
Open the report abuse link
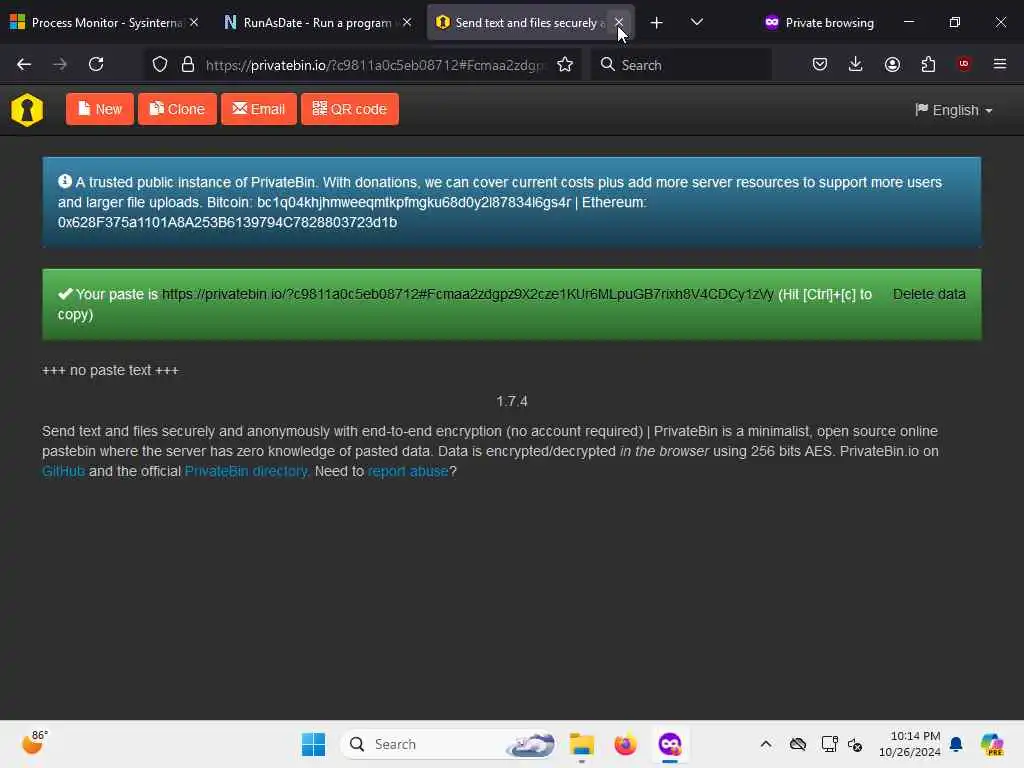408,471
